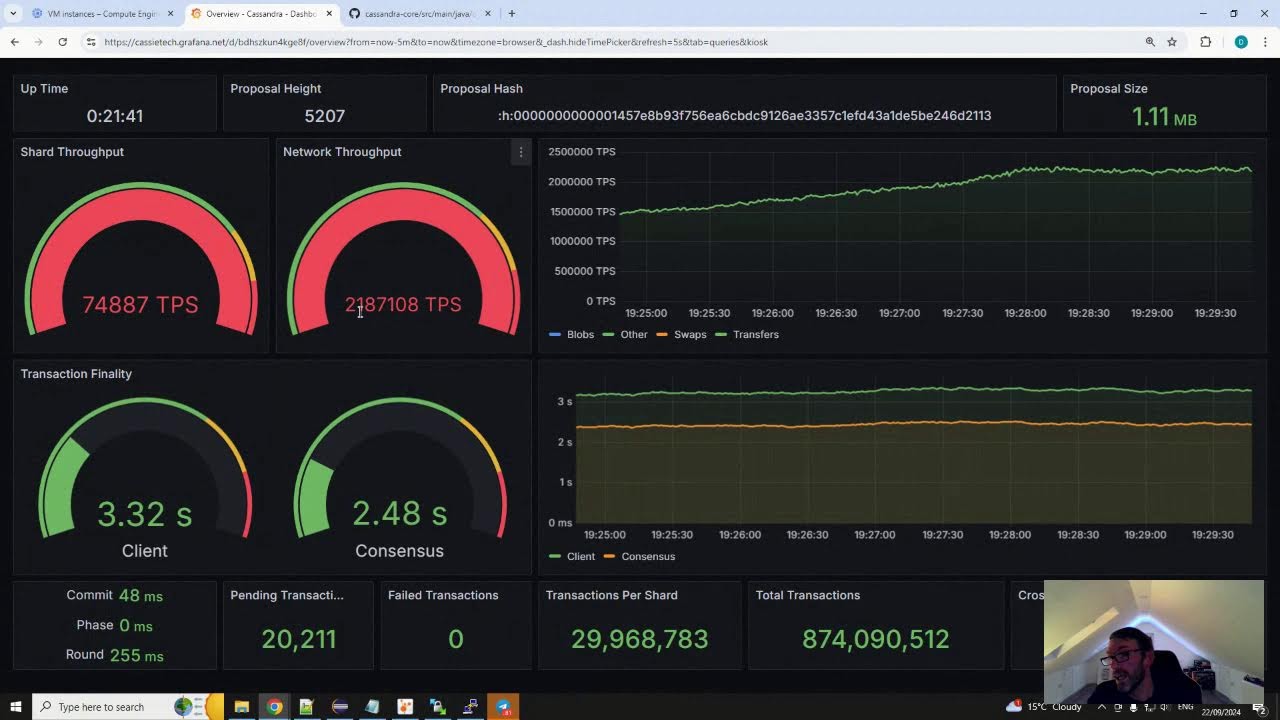1280x720 pixels.
Task: Click the back navigation button
Action: pyautogui.click(x=13, y=41)
